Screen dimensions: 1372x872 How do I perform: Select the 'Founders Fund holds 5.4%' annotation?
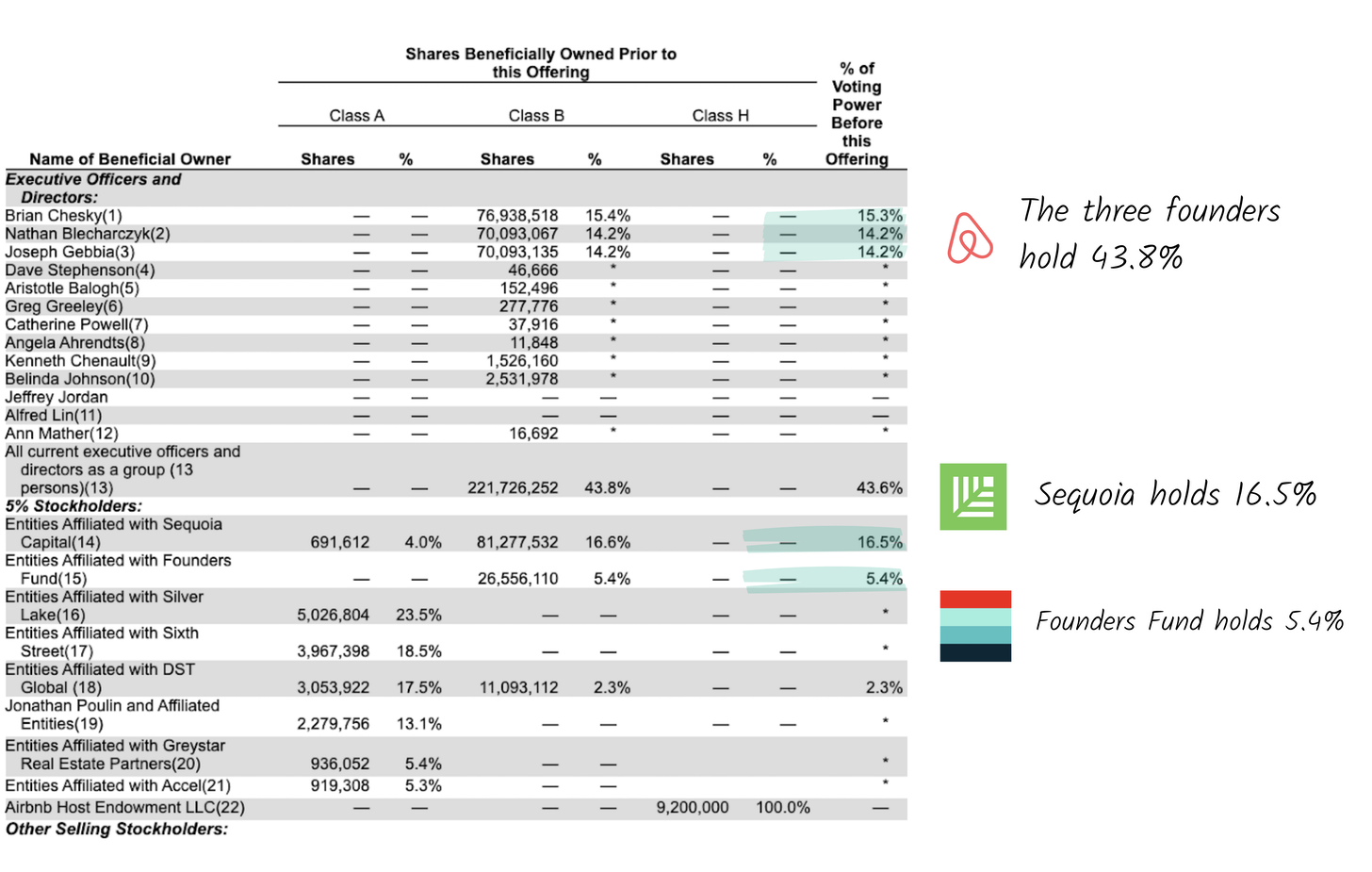(x=1189, y=620)
